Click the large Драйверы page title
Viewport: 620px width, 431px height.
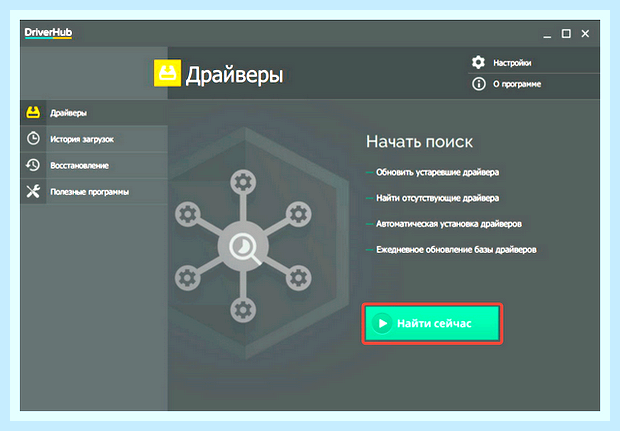pos(234,75)
